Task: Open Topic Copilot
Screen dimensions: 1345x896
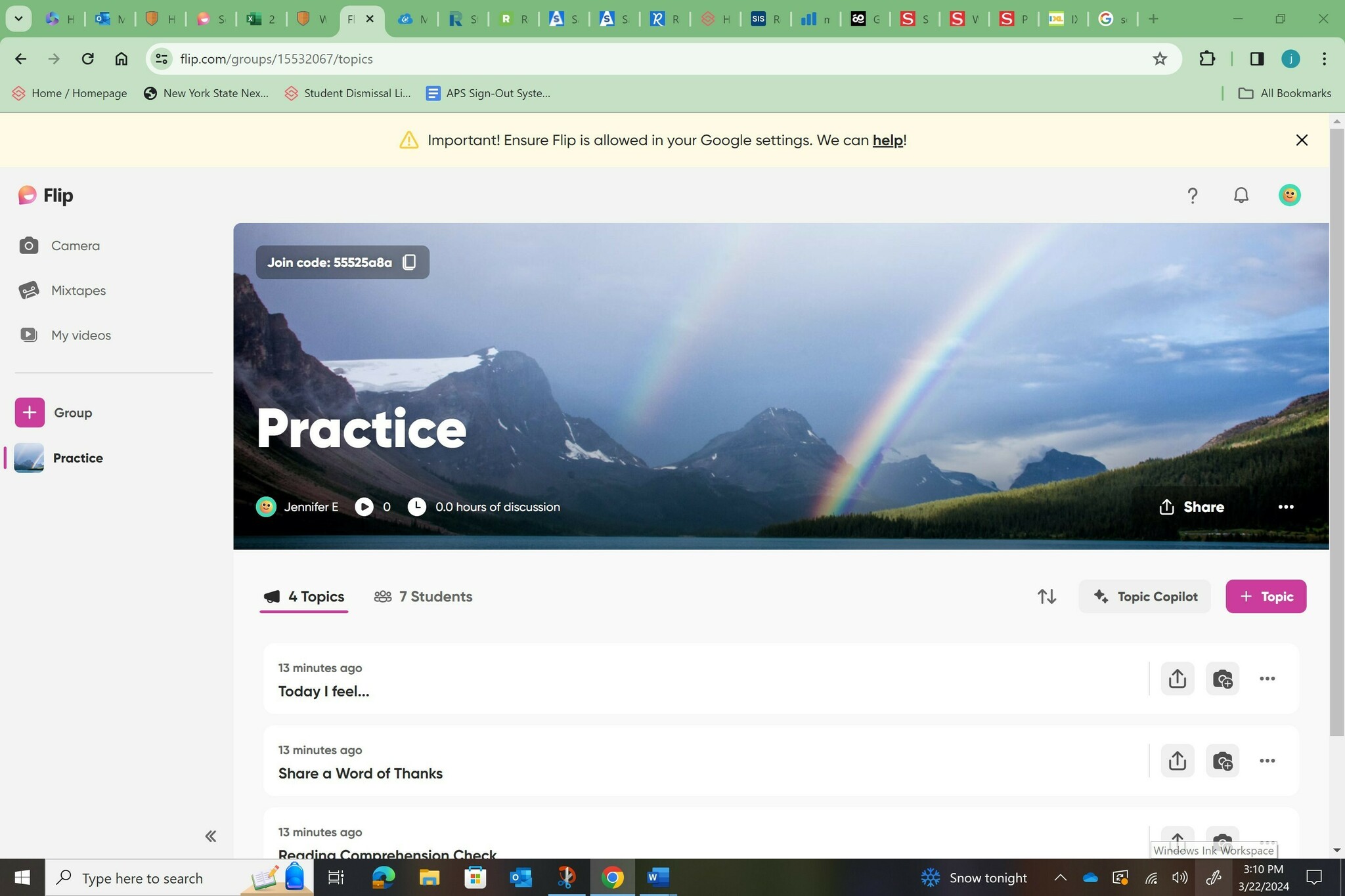Action: [x=1145, y=597]
